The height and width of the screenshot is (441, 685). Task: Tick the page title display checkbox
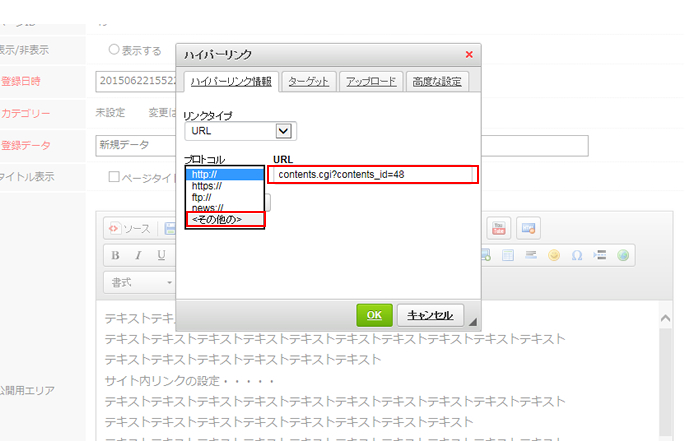tap(114, 177)
